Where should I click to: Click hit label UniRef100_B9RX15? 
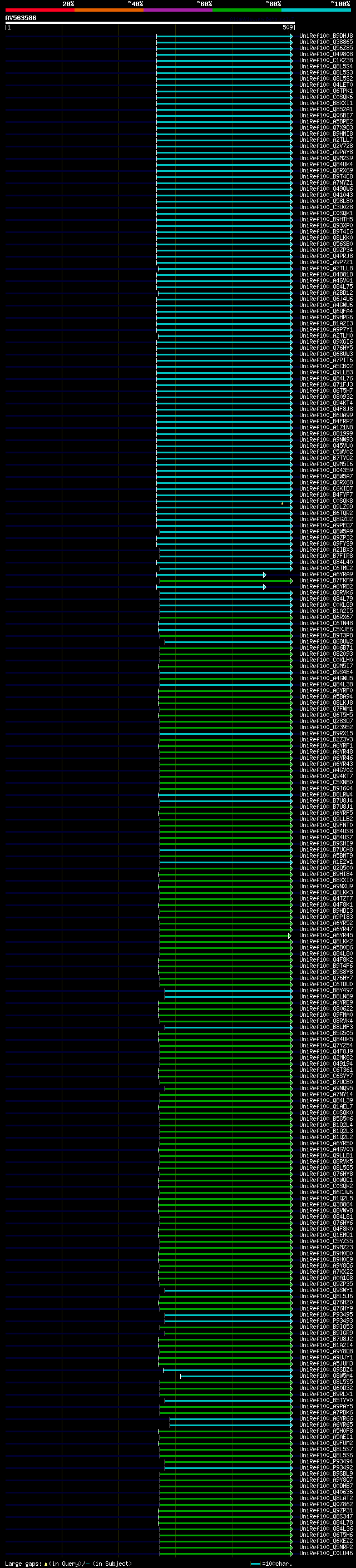326,734
